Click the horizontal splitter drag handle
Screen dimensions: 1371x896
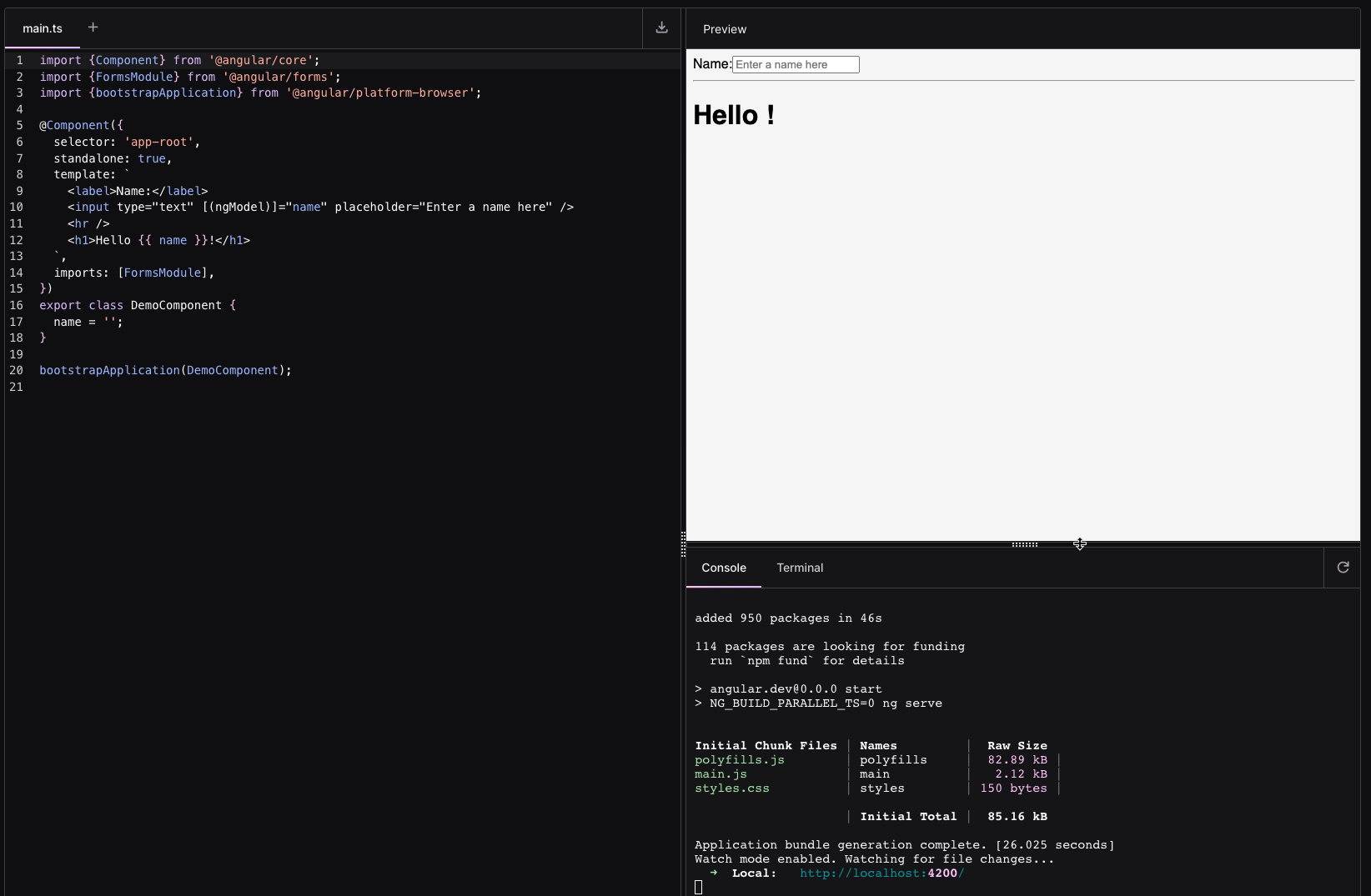(1023, 544)
